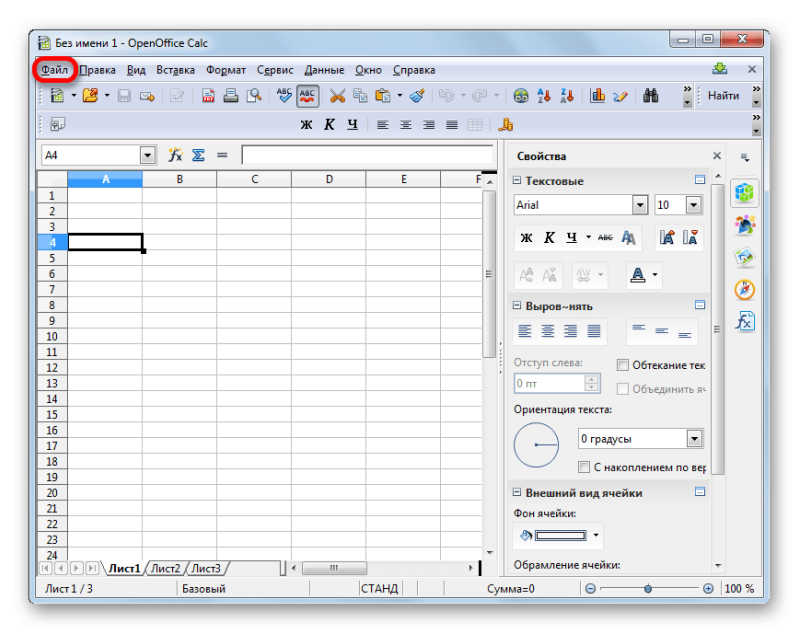This screenshot has height=634, width=800.
Task: Click Sort Ascending icon
Action: coord(544,95)
